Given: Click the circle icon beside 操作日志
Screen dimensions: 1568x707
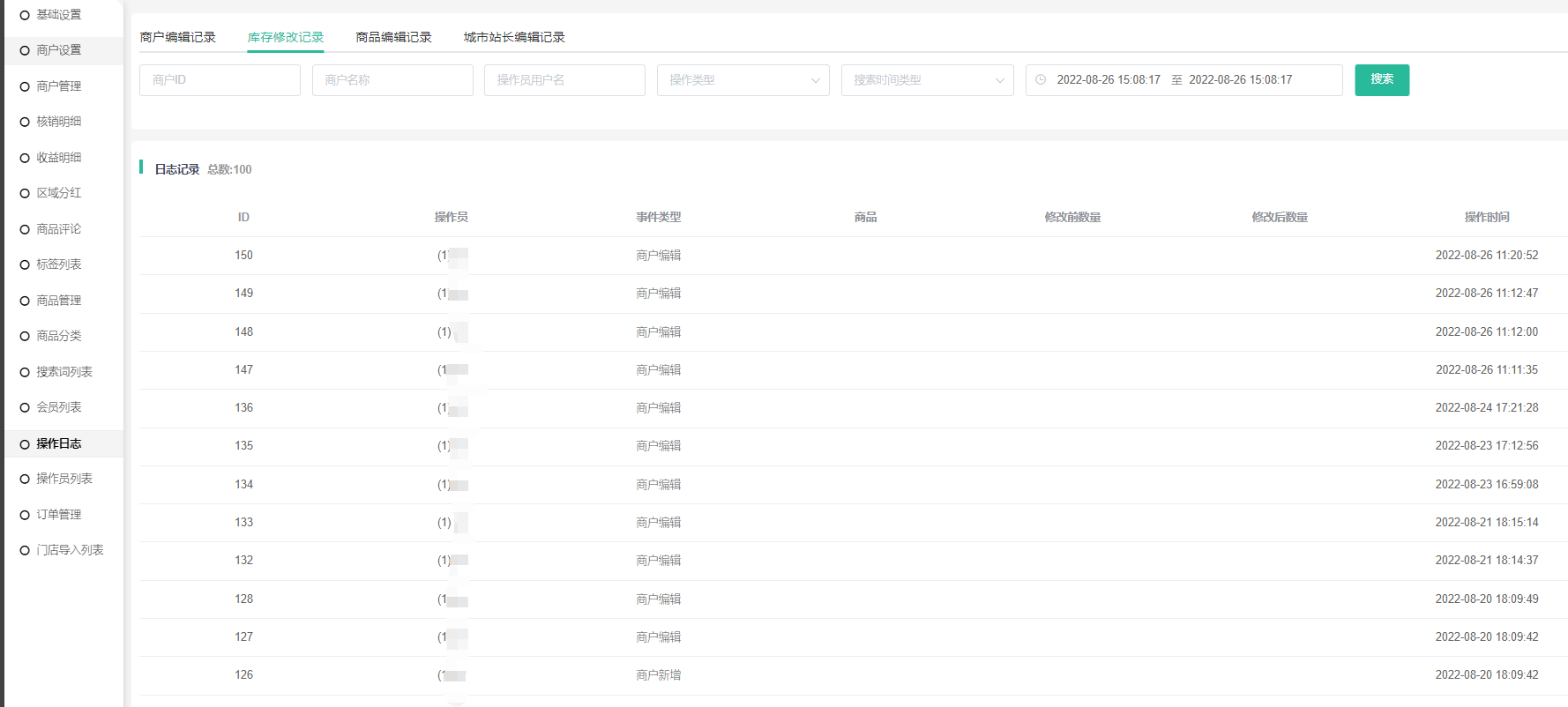Looking at the screenshot, I should 25,444.
